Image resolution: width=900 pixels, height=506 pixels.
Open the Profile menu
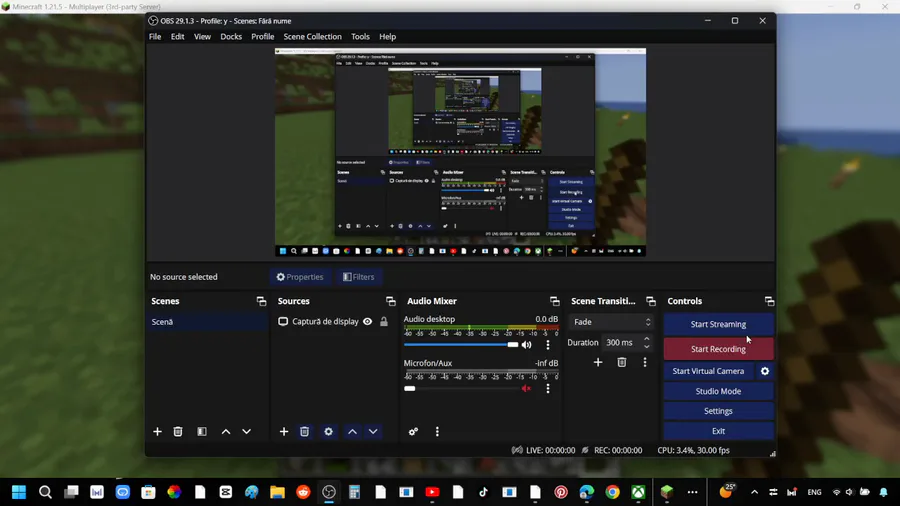(262, 37)
